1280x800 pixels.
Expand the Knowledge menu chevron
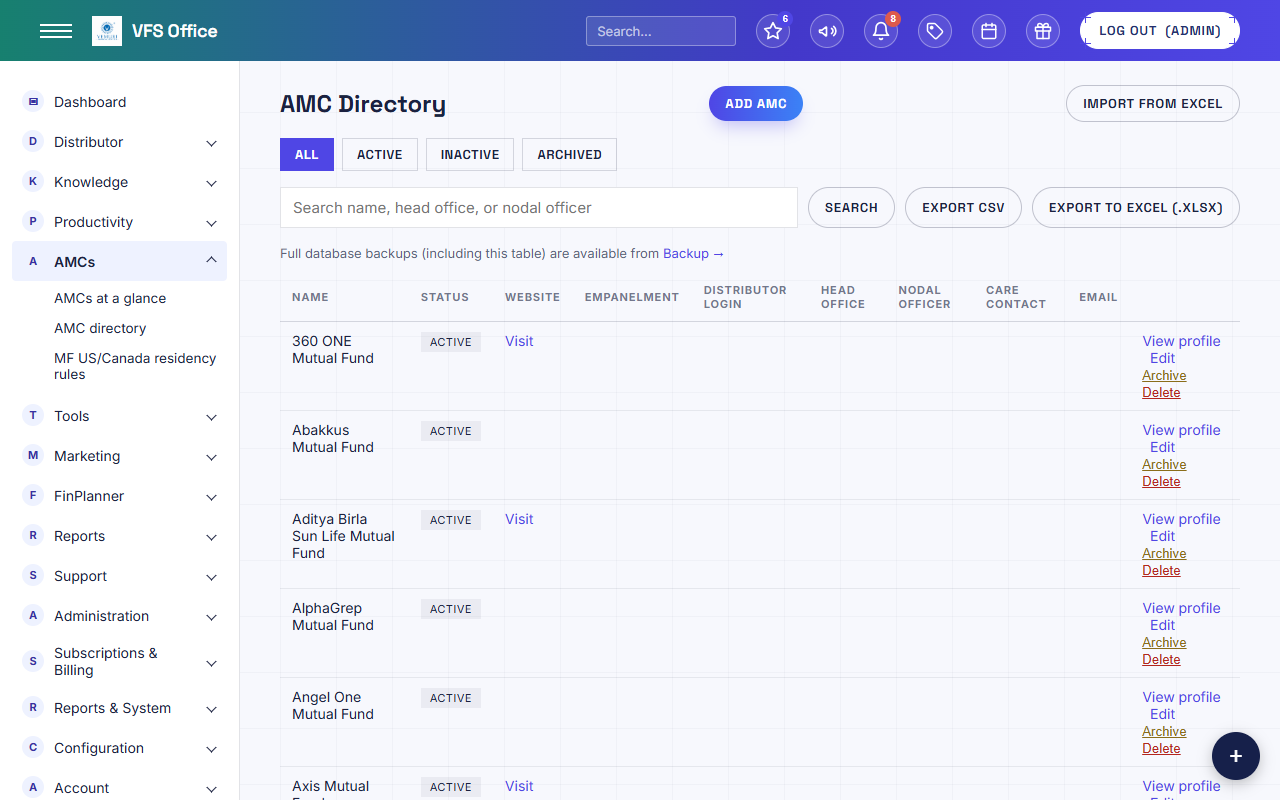coord(211,183)
